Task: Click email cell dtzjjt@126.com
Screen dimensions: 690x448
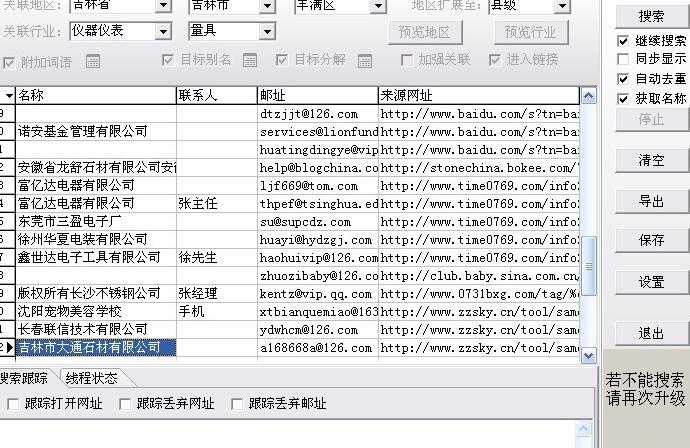Action: (x=318, y=114)
